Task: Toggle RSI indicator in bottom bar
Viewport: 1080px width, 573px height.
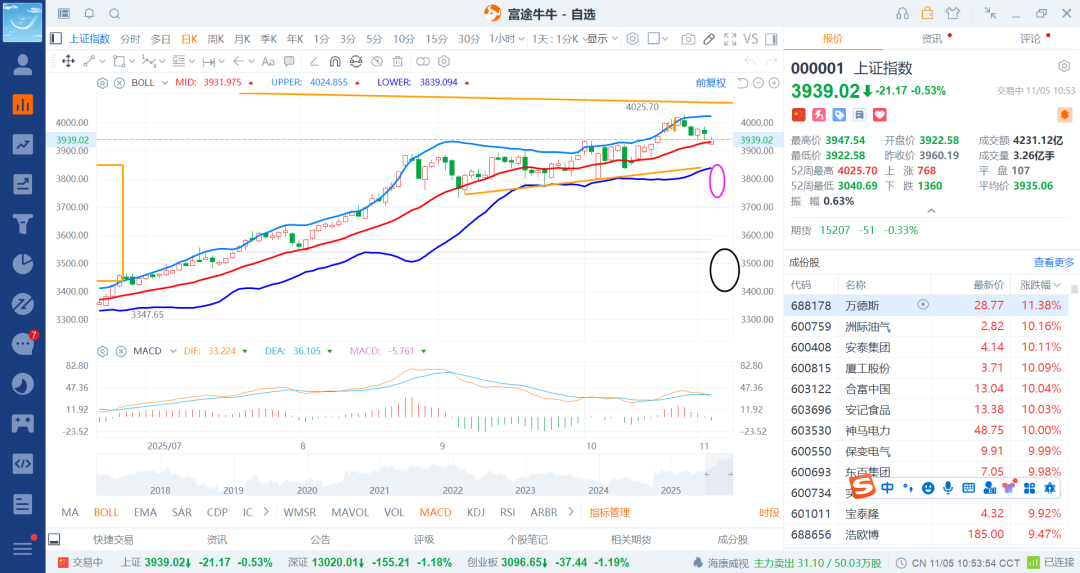Action: coord(508,512)
